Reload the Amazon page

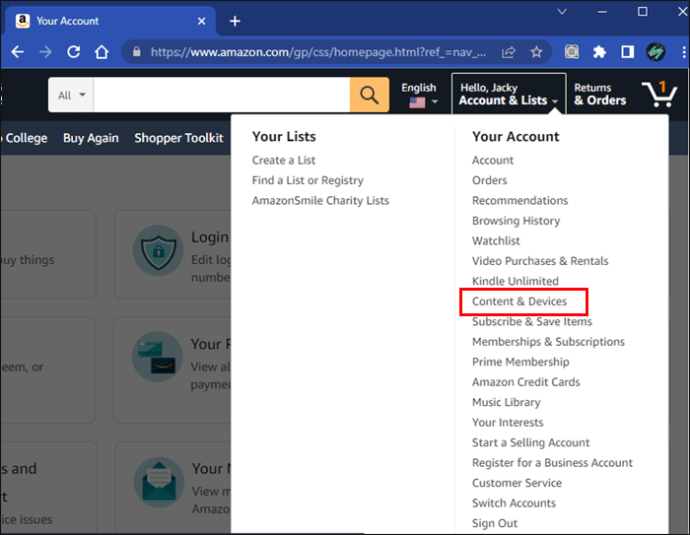[x=73, y=52]
